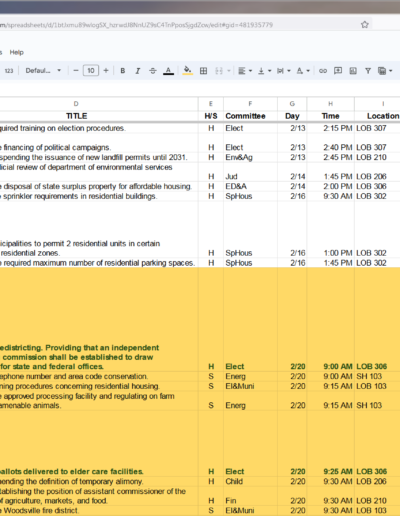This screenshot has height=516, width=400.
Task: Open the horizontal align dropdown
Action: coord(245,71)
